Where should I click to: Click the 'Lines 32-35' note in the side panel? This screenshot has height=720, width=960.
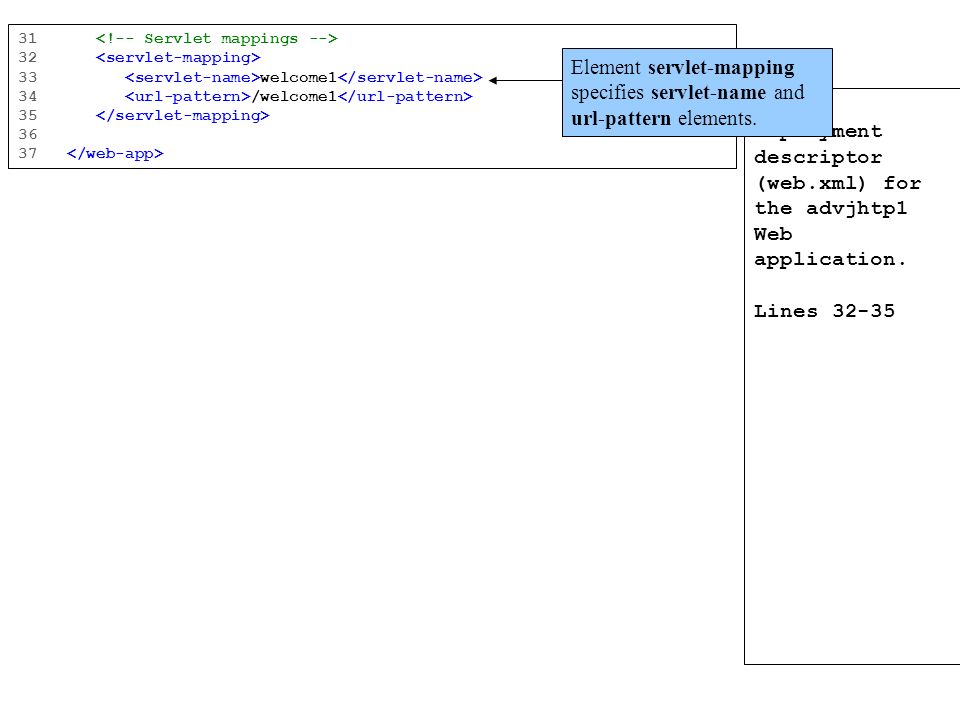[825, 311]
